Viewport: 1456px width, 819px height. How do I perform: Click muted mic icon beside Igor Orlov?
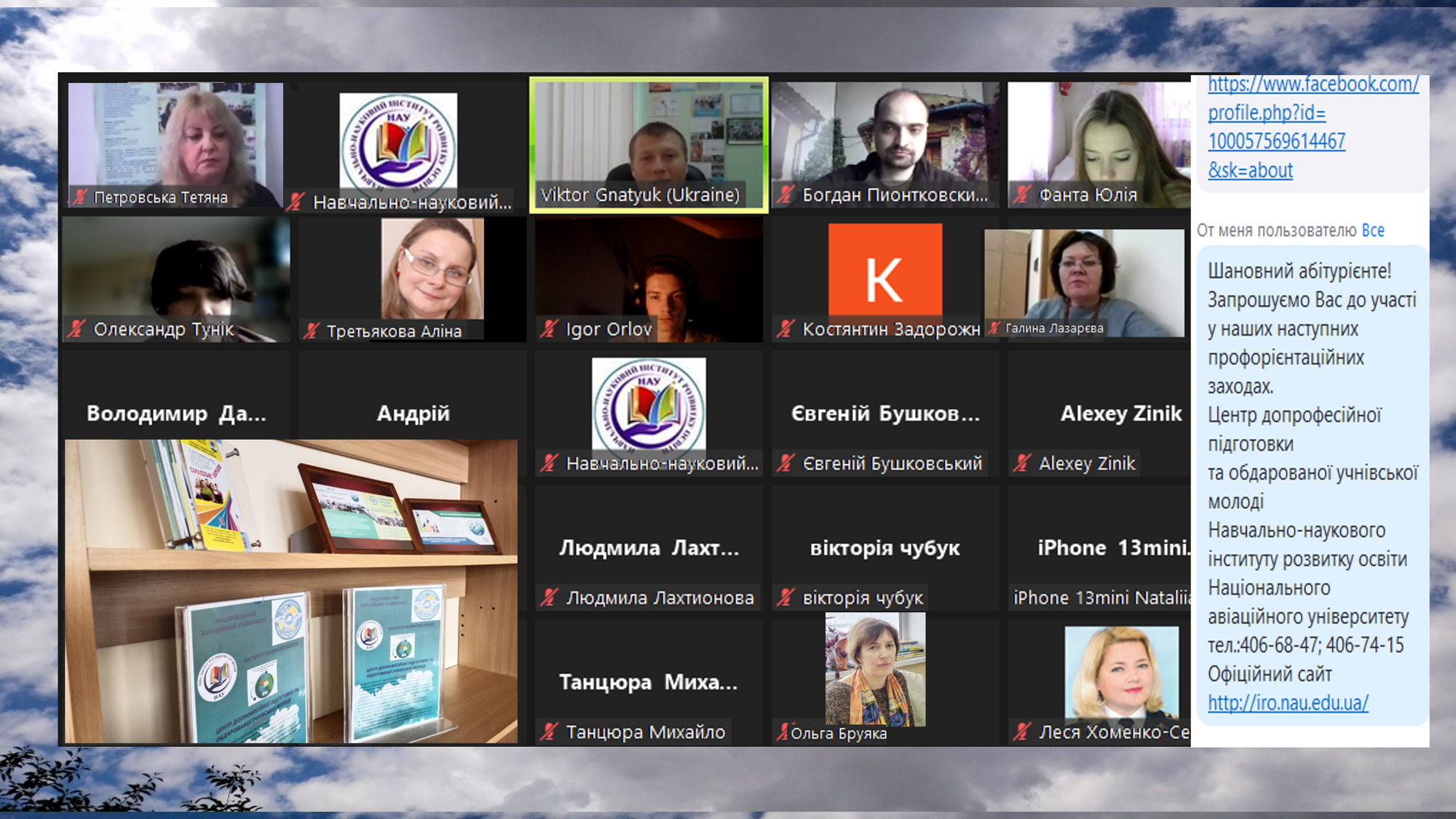(549, 330)
